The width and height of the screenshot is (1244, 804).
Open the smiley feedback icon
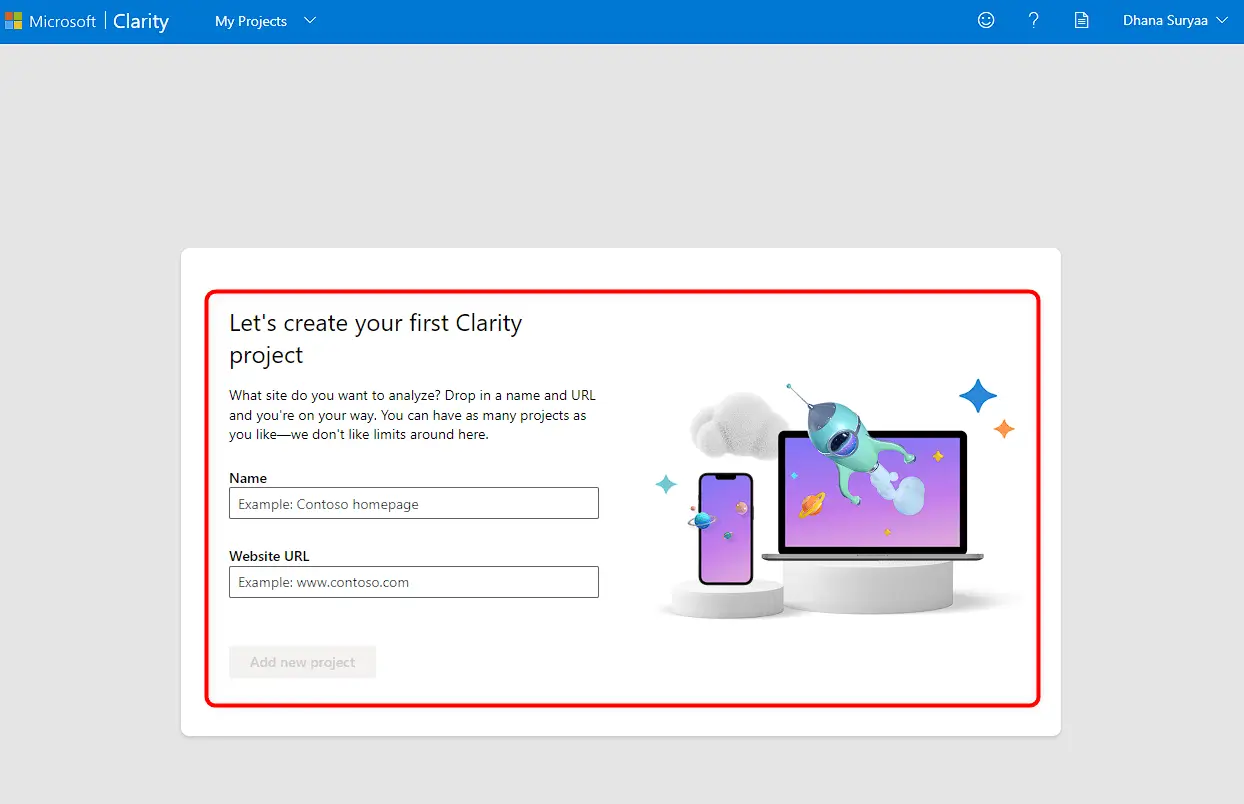pyautogui.click(x=986, y=20)
